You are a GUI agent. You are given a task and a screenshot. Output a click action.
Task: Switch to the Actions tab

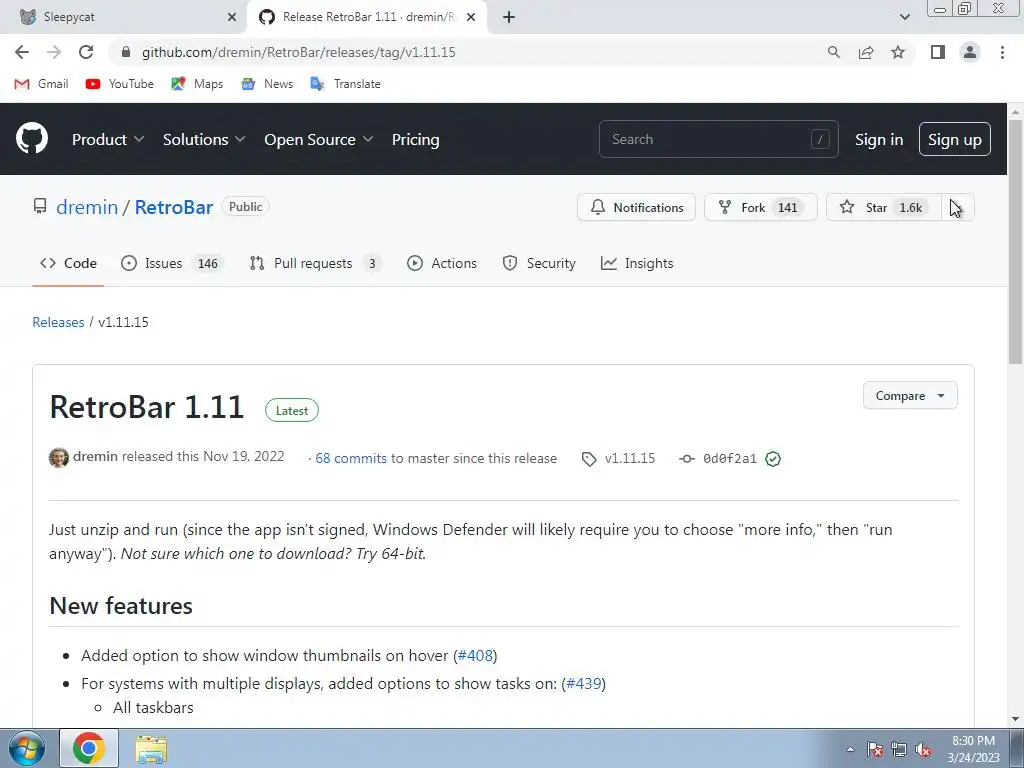(x=442, y=263)
